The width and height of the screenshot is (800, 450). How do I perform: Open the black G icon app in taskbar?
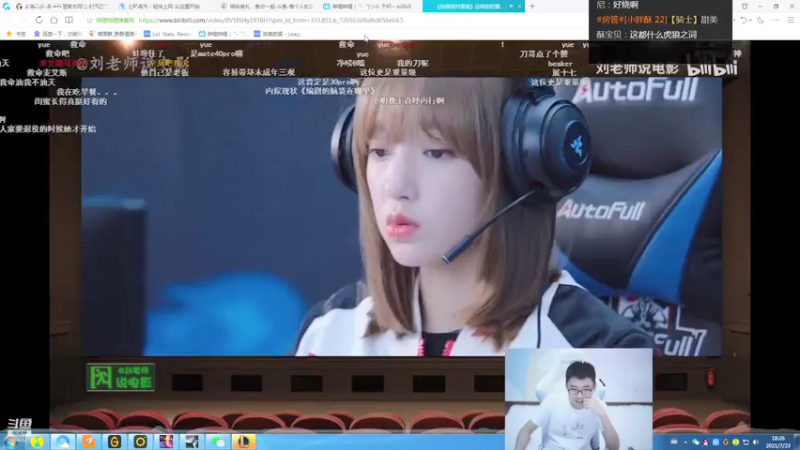114,441
